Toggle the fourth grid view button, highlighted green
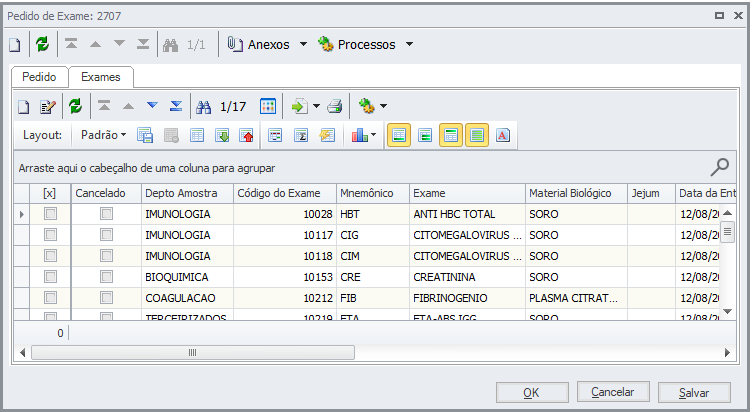Image resolution: width=753 pixels, height=412 pixels. [477, 135]
